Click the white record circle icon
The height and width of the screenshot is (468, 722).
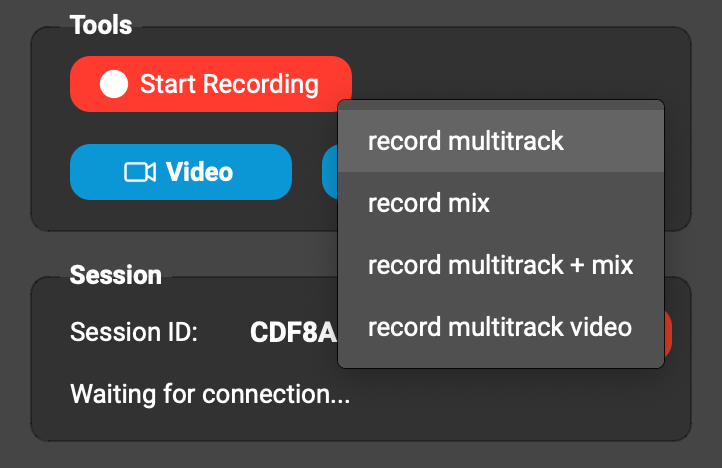[114, 84]
